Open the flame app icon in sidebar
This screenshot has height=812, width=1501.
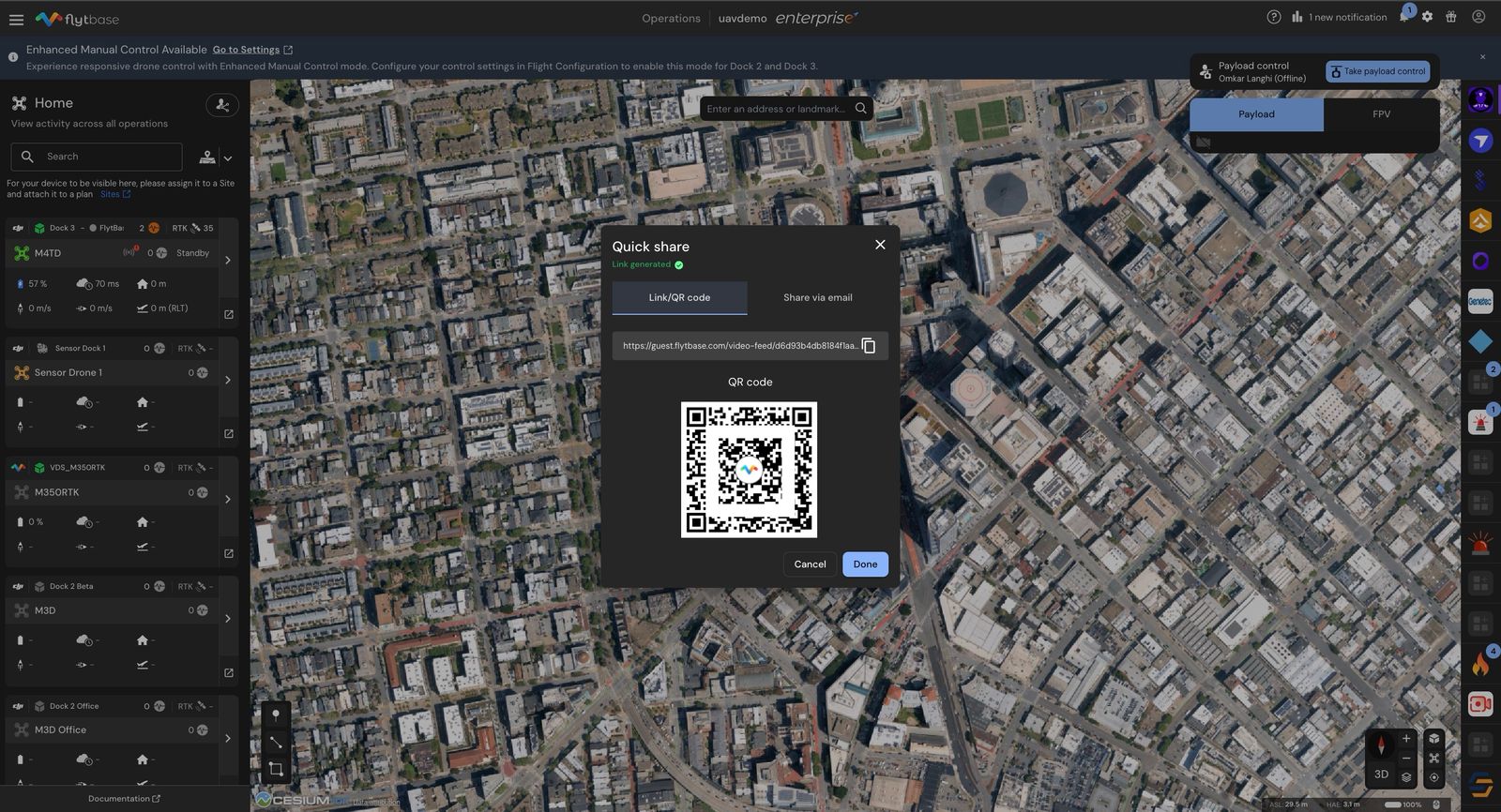tap(1480, 665)
